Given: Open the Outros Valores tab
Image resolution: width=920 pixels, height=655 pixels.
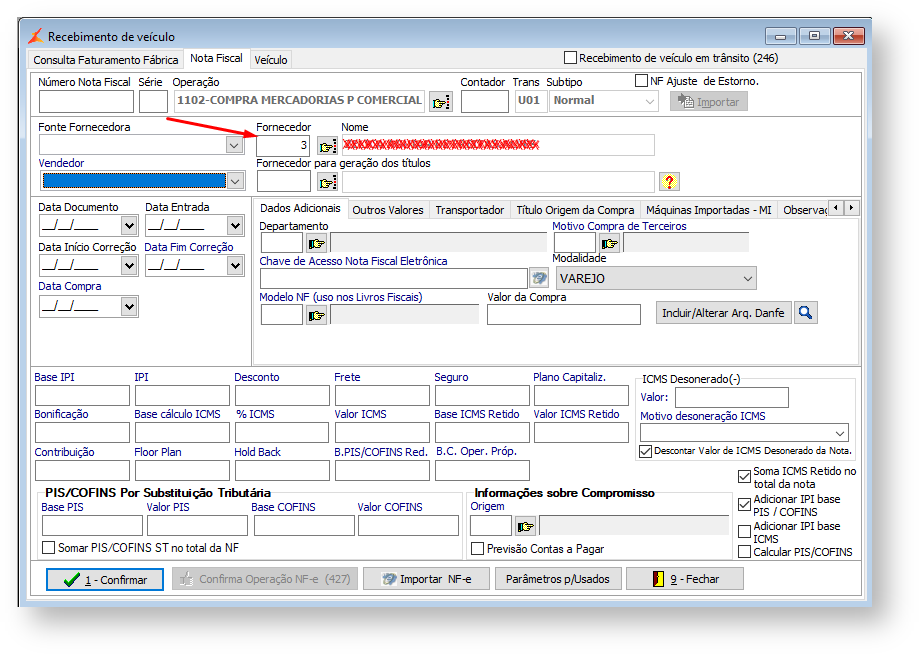Looking at the screenshot, I should pyautogui.click(x=388, y=210).
